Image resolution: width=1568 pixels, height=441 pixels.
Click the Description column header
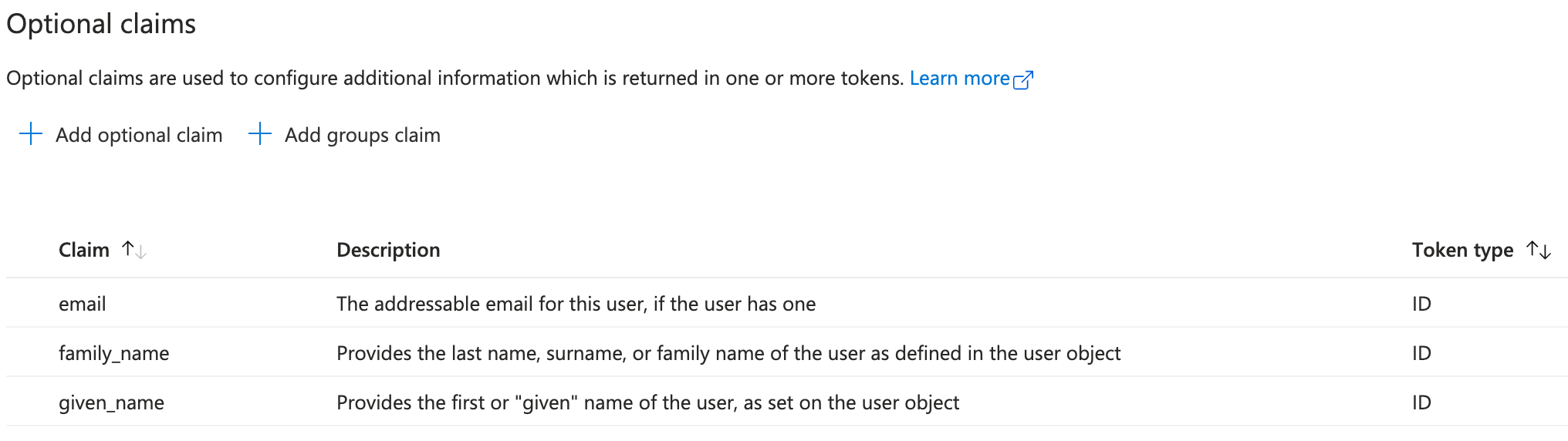(388, 250)
